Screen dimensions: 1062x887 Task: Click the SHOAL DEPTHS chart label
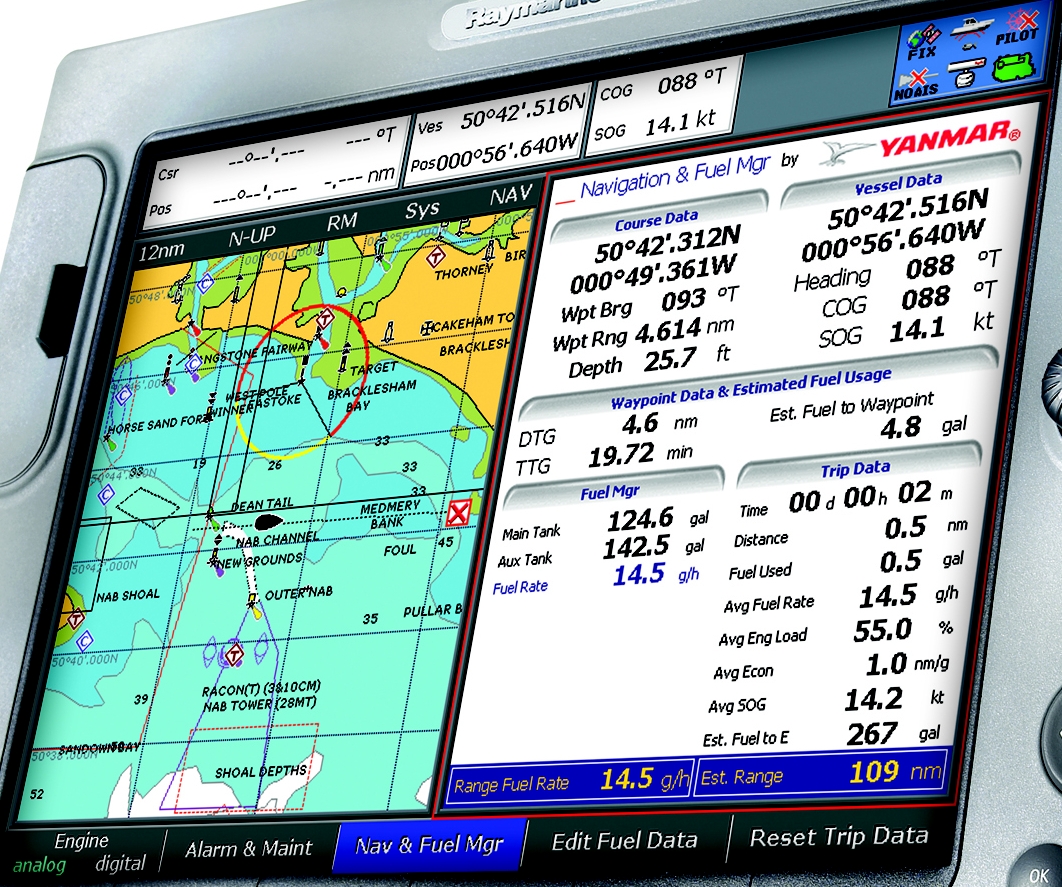pyautogui.click(x=260, y=771)
